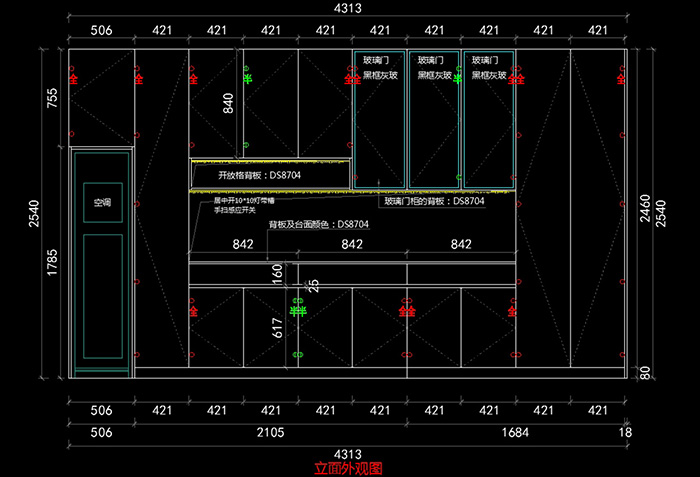Select the 开放格背板：DS8704 annotation

pyautogui.click(x=259, y=175)
